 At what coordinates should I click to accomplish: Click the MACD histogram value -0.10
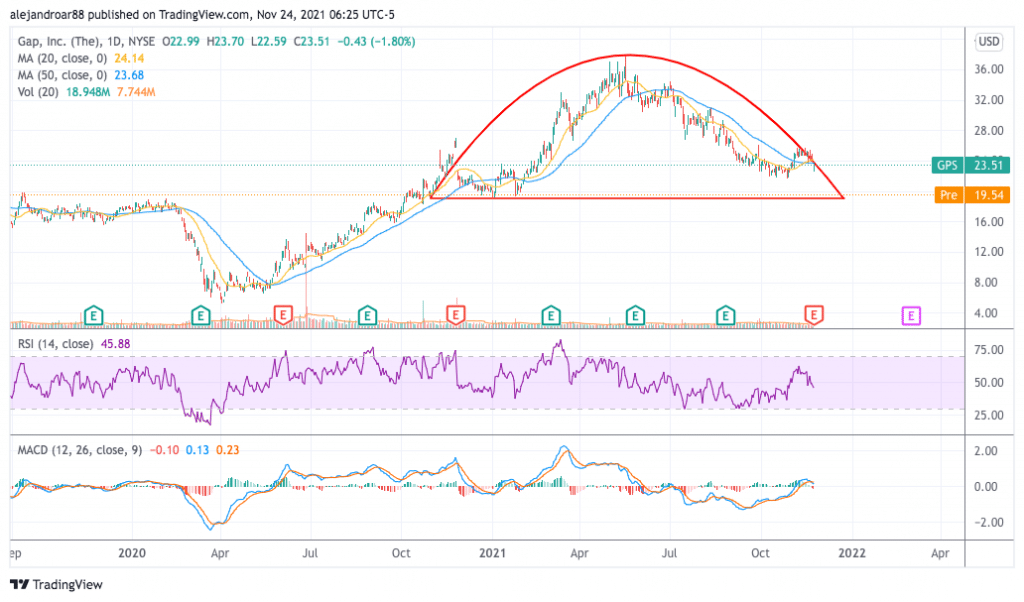tap(164, 450)
